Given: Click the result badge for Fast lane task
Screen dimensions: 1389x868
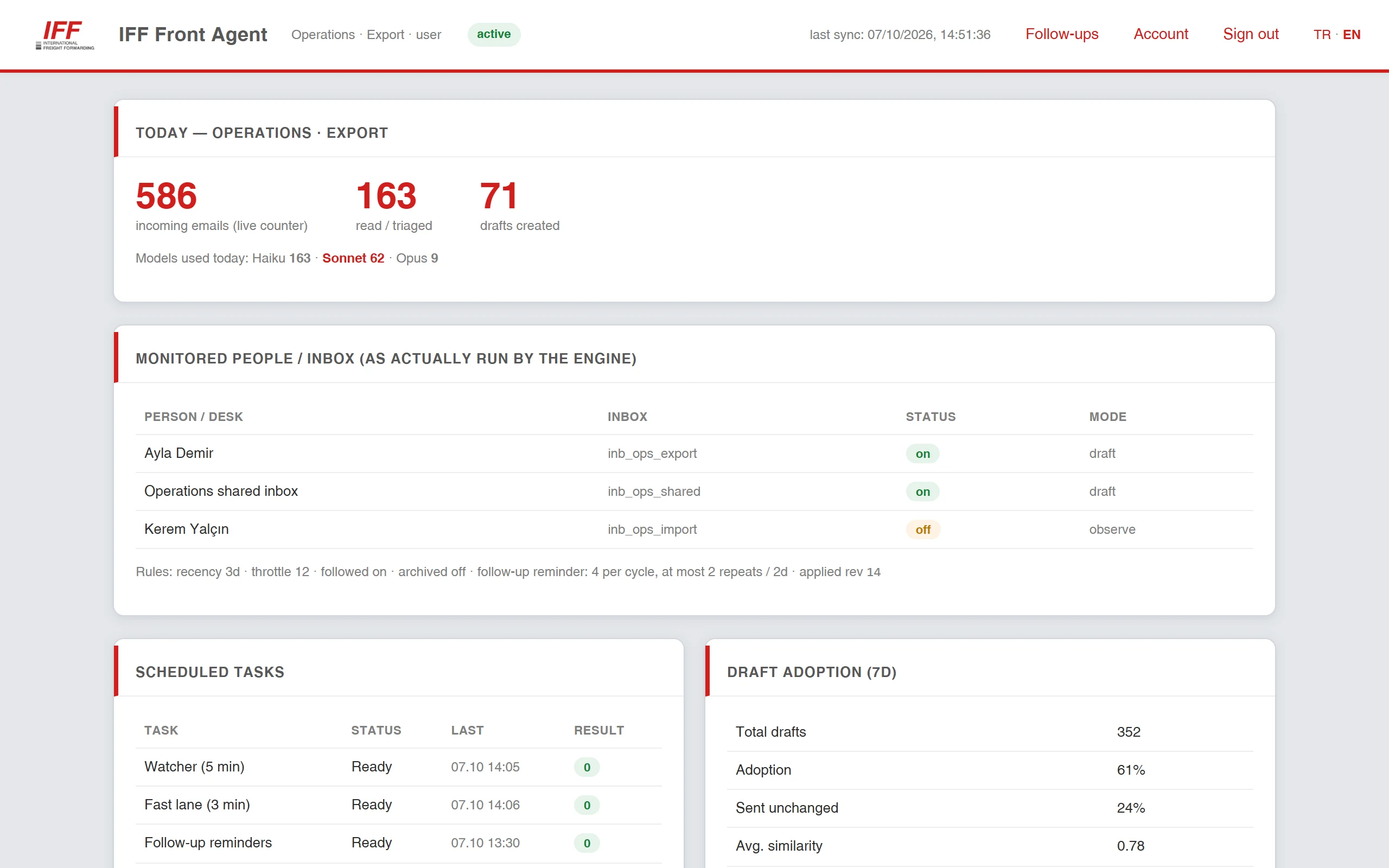Looking at the screenshot, I should [x=587, y=805].
